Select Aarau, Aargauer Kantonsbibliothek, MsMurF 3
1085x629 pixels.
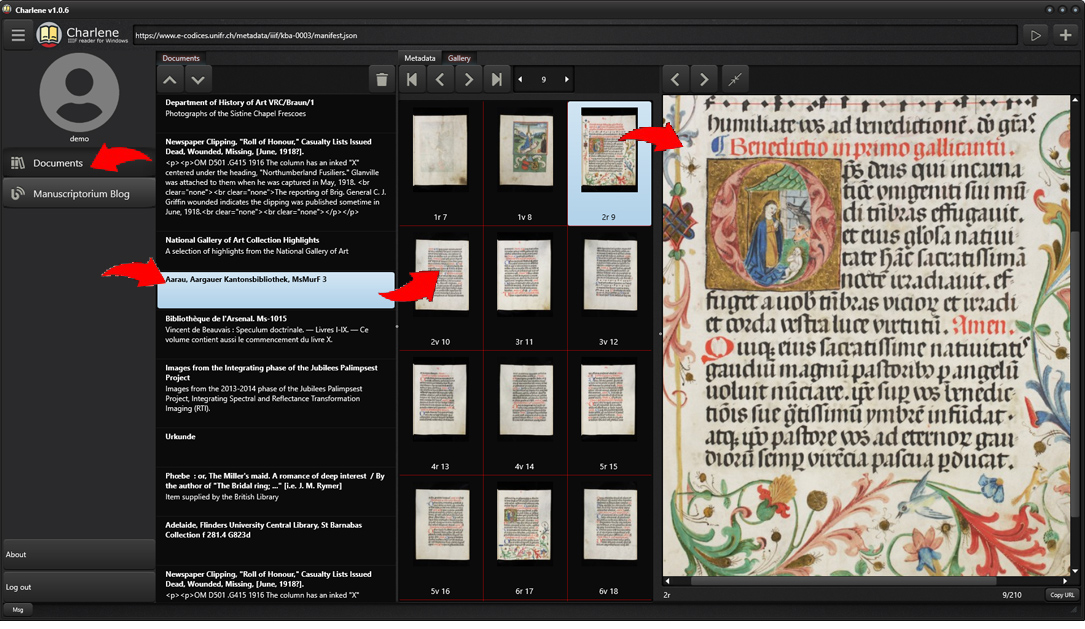pos(276,290)
